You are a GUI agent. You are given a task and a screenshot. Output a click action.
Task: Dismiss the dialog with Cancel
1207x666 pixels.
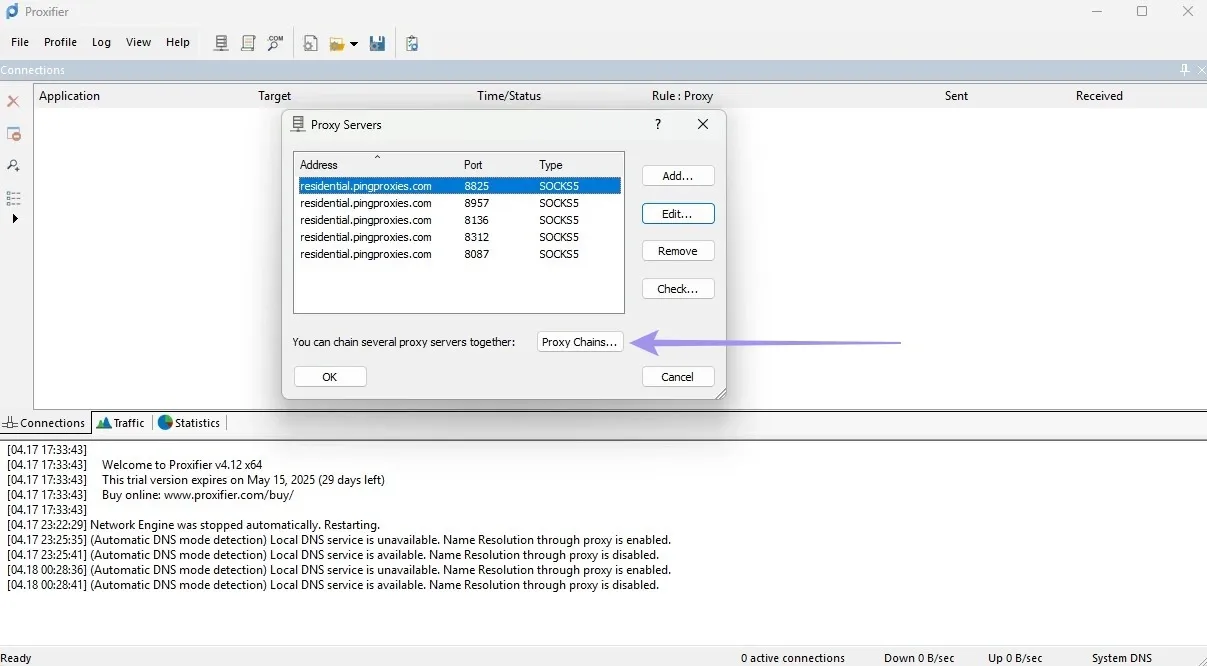tap(678, 377)
